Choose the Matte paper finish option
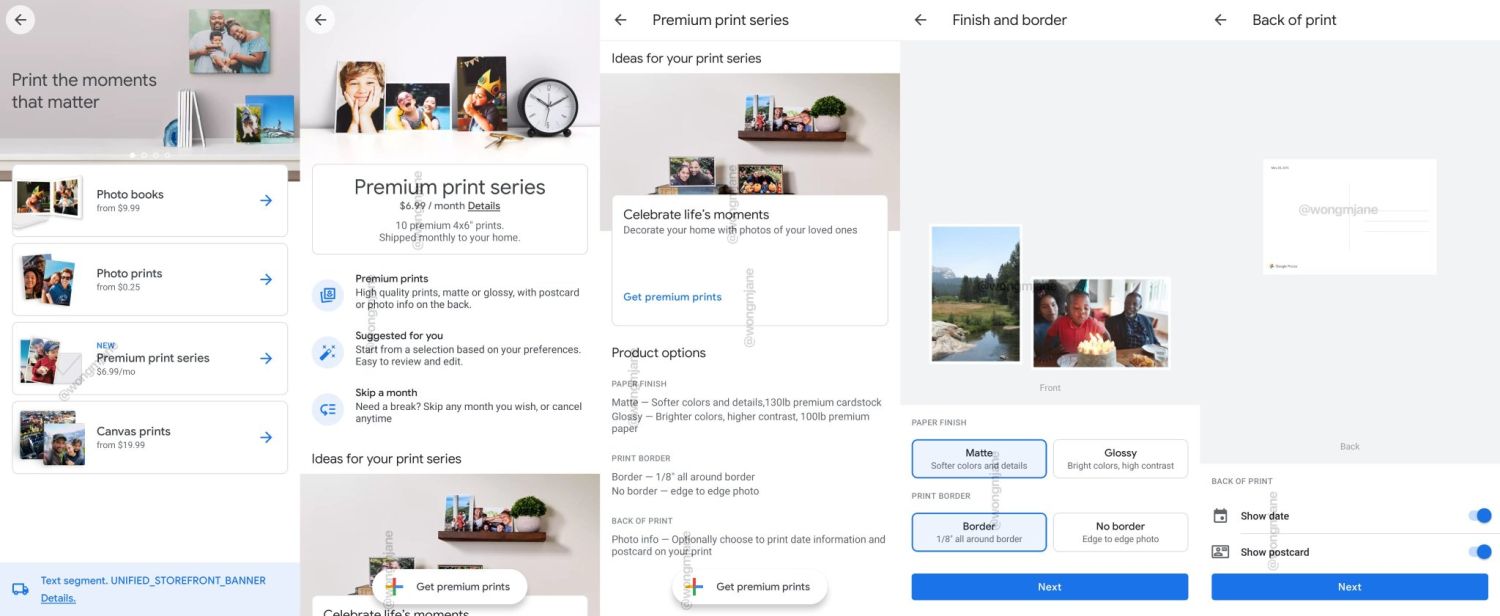 pos(979,459)
